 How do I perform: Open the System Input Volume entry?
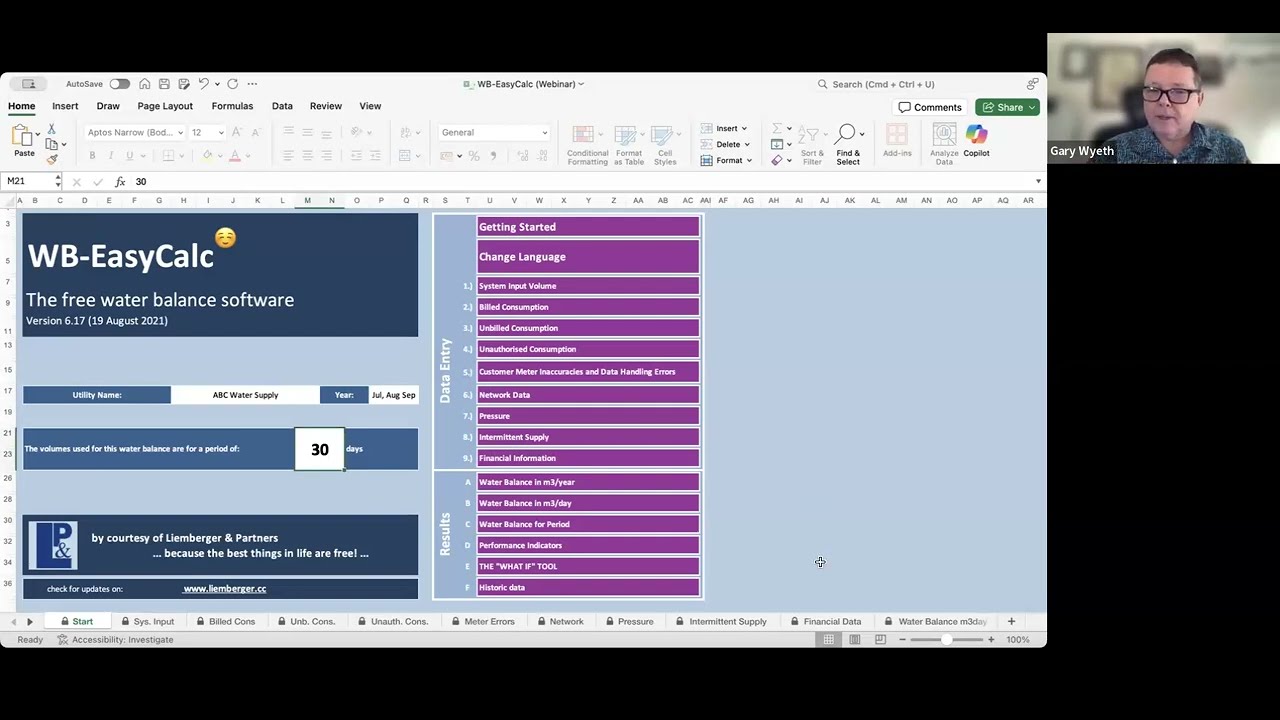pos(588,286)
